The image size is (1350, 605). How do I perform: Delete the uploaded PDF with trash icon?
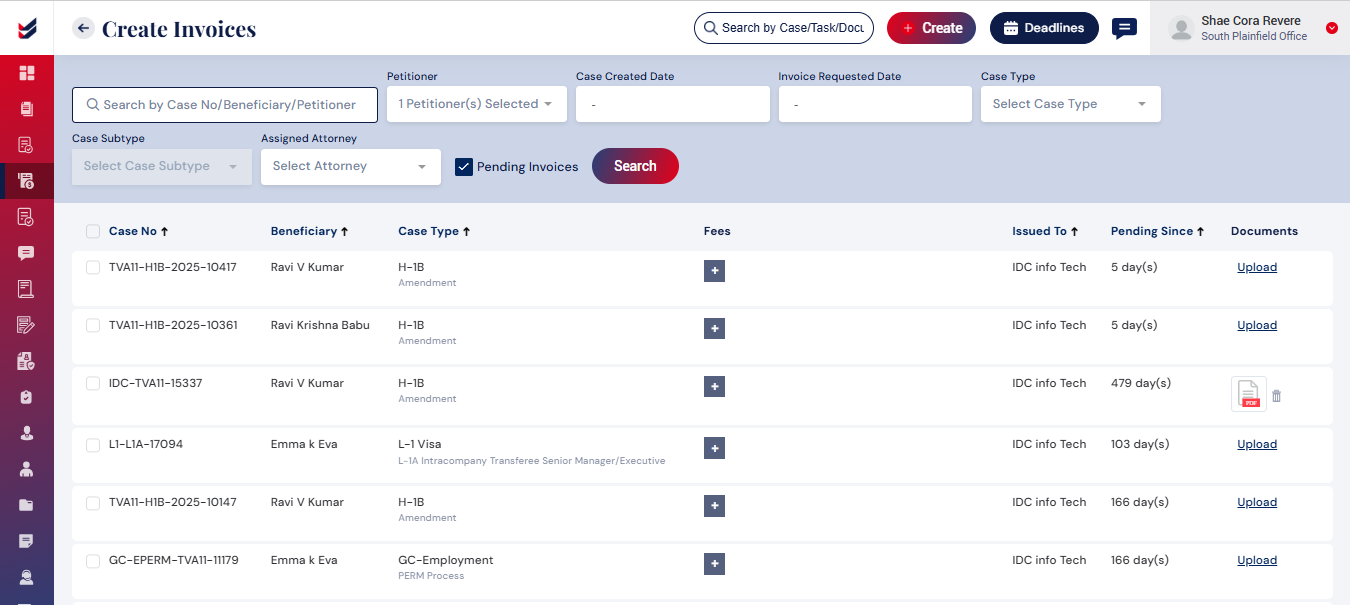(1276, 396)
